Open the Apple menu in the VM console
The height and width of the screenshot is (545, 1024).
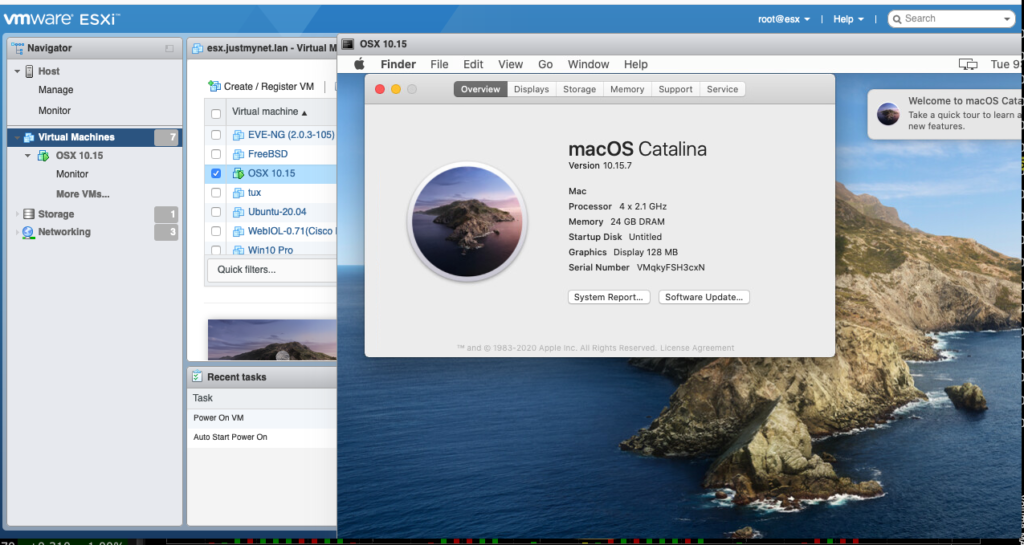(x=359, y=64)
